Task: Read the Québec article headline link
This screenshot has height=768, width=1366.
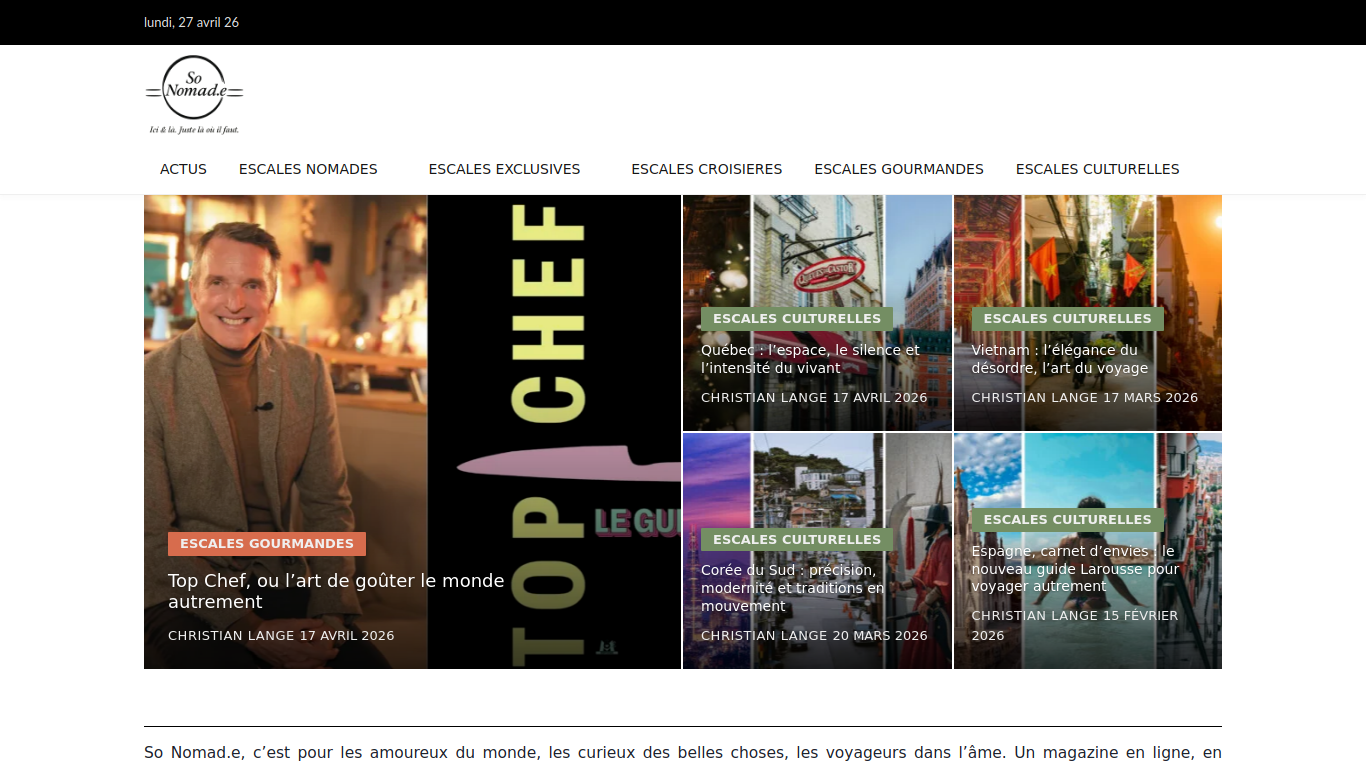Action: (810, 359)
